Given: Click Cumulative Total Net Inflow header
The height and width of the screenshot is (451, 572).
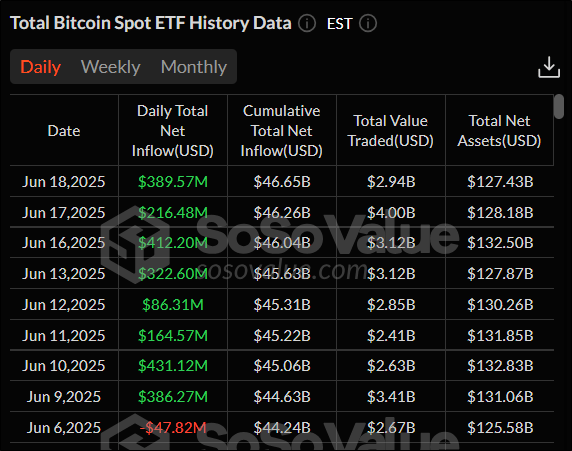Looking at the screenshot, I should click(282, 131).
